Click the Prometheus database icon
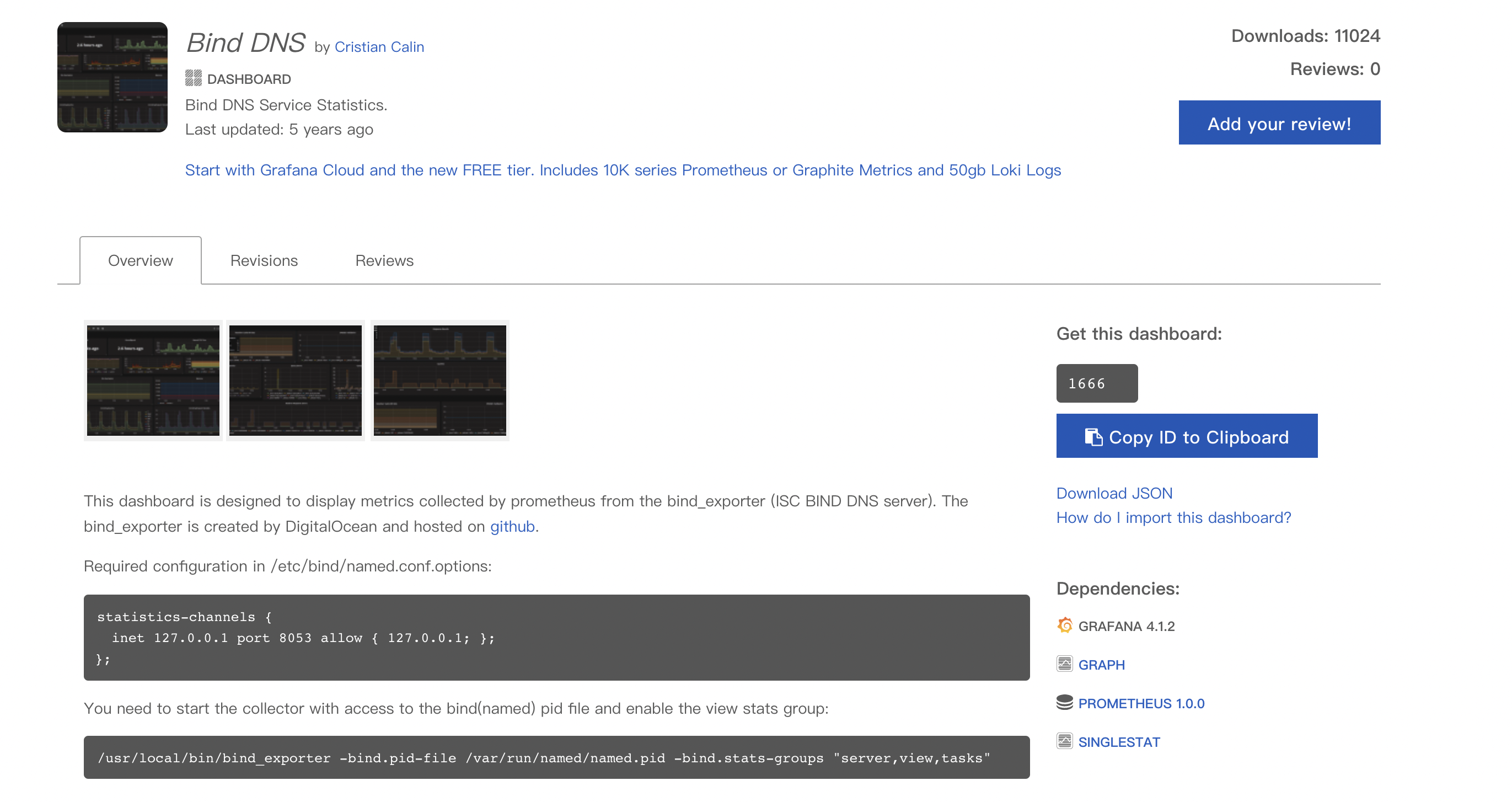The width and height of the screenshot is (1512, 802). point(1064,703)
